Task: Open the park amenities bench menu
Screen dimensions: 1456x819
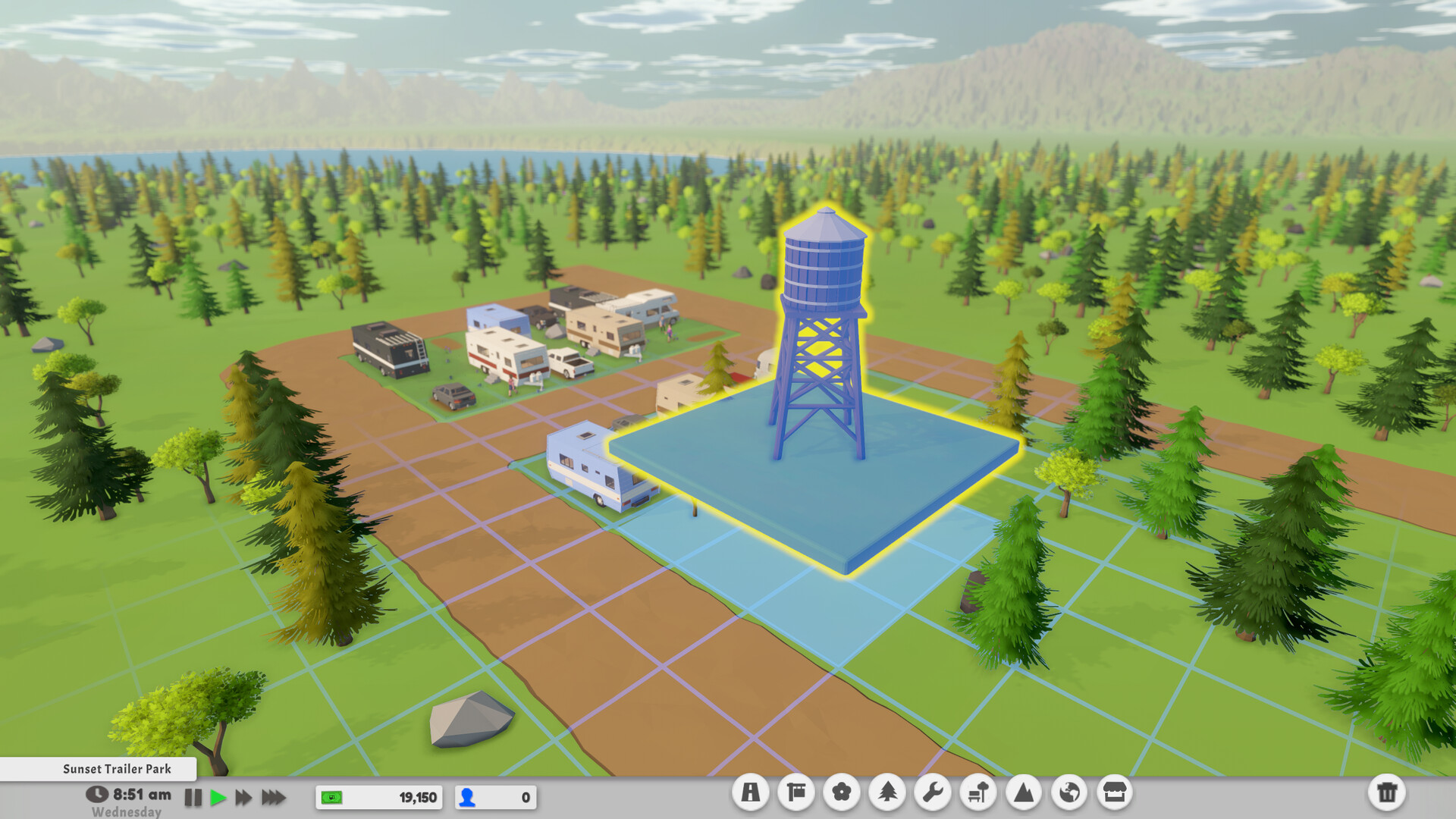Action: coord(979,792)
